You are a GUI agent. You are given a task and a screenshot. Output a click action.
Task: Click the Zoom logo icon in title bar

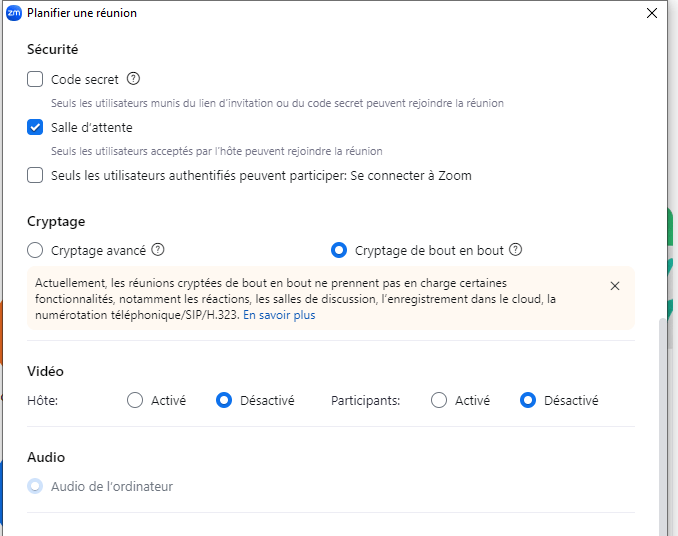[14, 13]
